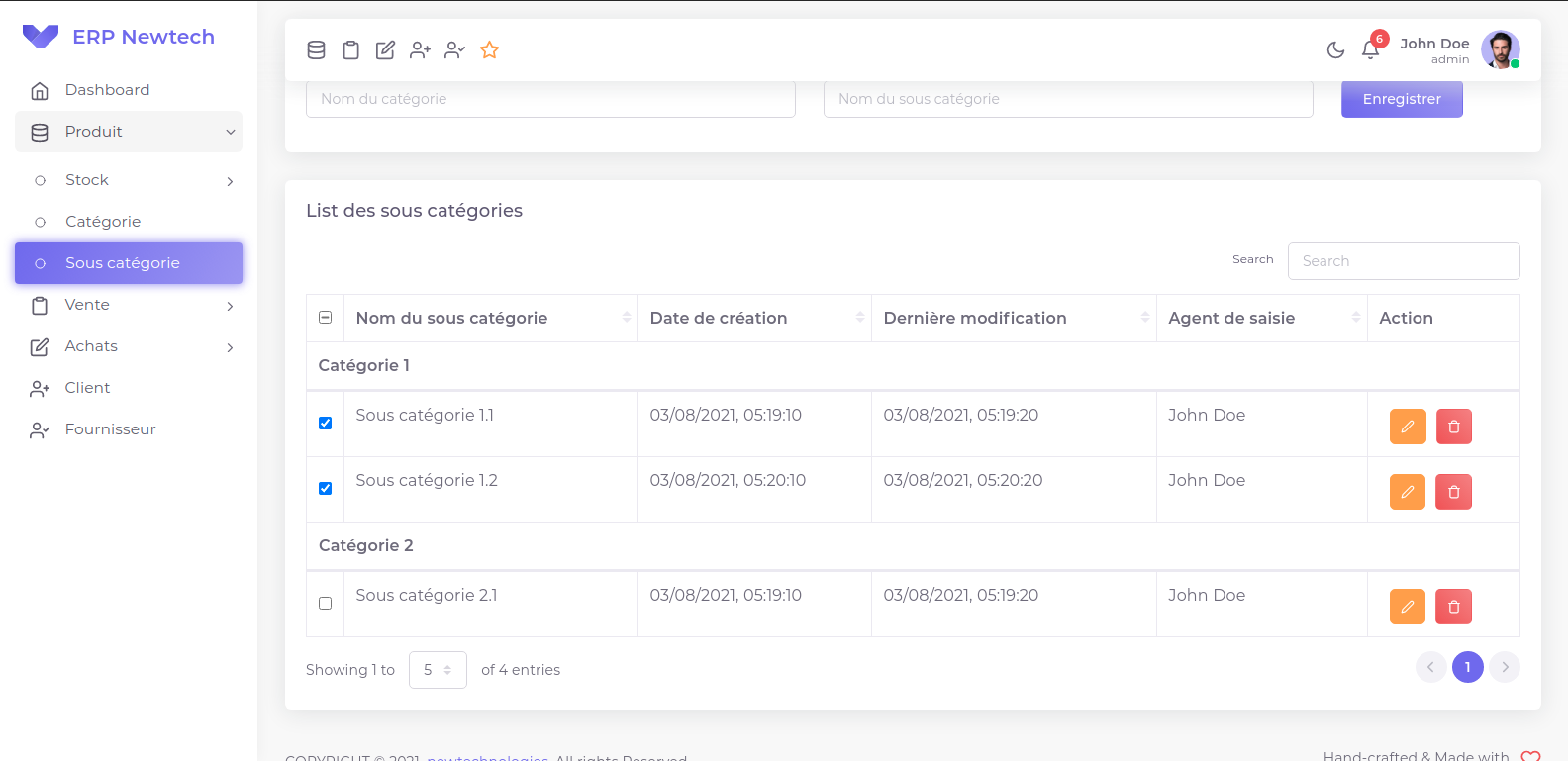The width and height of the screenshot is (1568, 761).
Task: Click the database icon in top toolbar
Action: pyautogui.click(x=316, y=50)
